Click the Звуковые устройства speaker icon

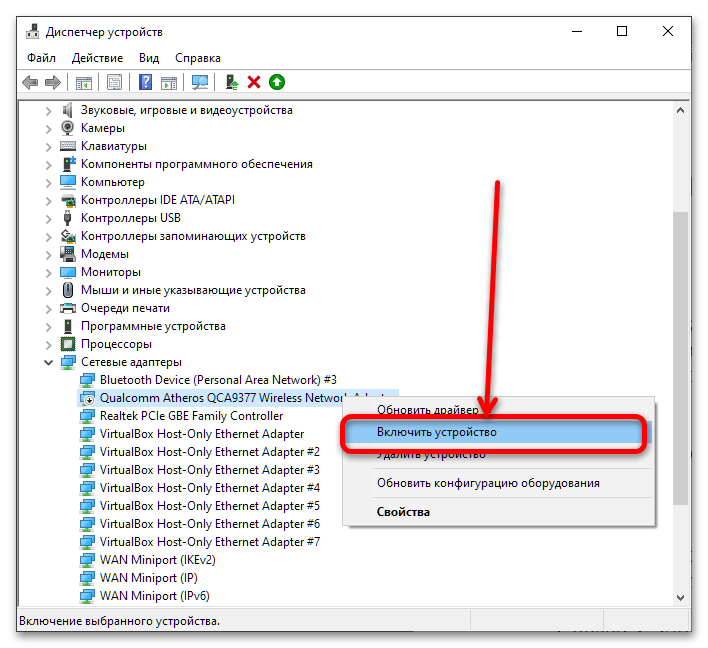(x=68, y=110)
